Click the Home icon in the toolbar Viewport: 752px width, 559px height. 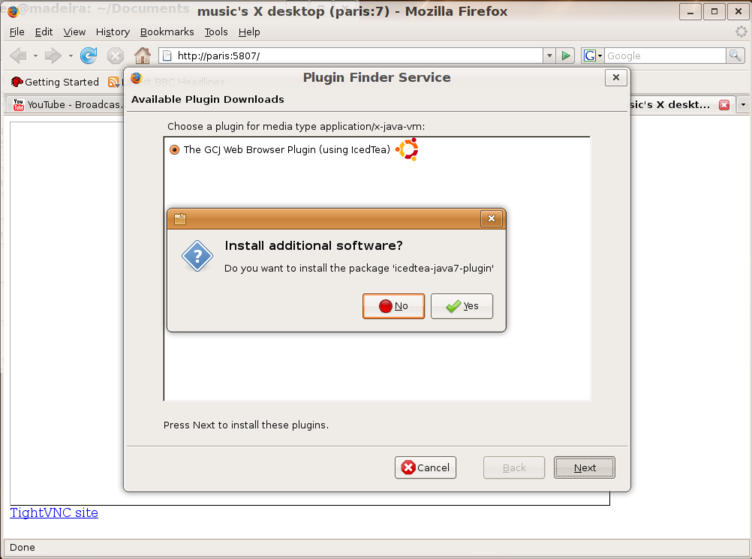[142, 56]
